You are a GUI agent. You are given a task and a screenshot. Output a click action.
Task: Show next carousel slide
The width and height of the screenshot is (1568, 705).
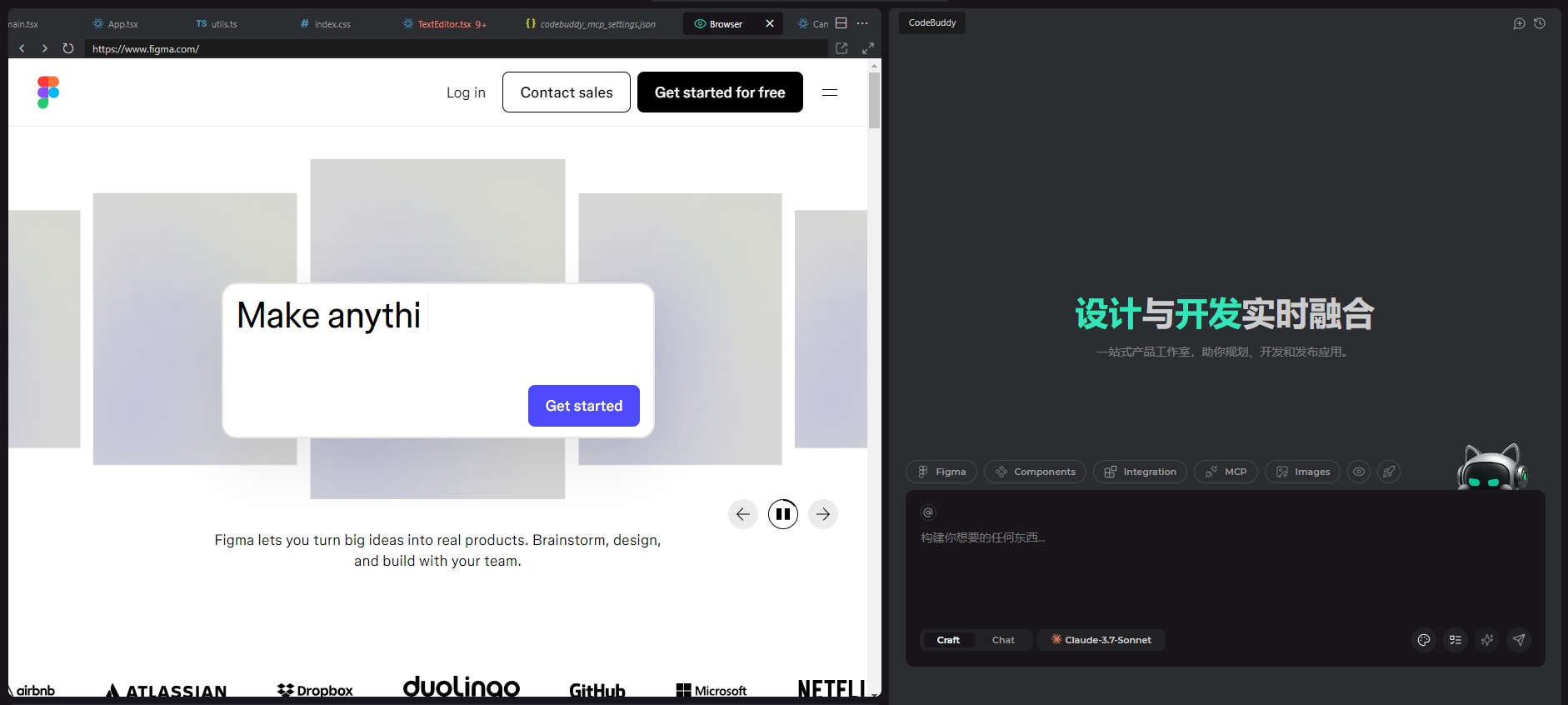(x=823, y=514)
